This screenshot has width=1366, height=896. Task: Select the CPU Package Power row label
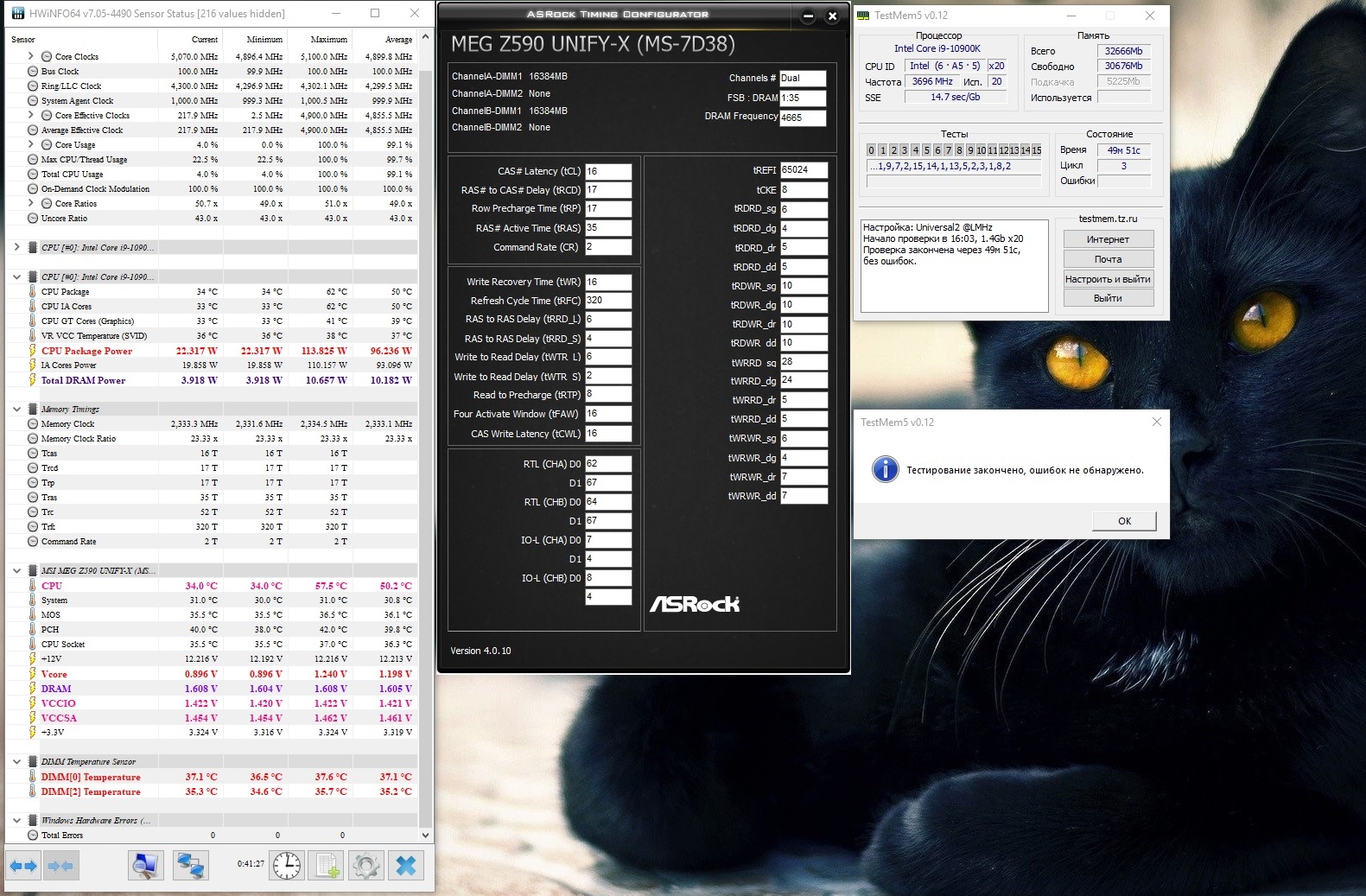click(x=86, y=351)
